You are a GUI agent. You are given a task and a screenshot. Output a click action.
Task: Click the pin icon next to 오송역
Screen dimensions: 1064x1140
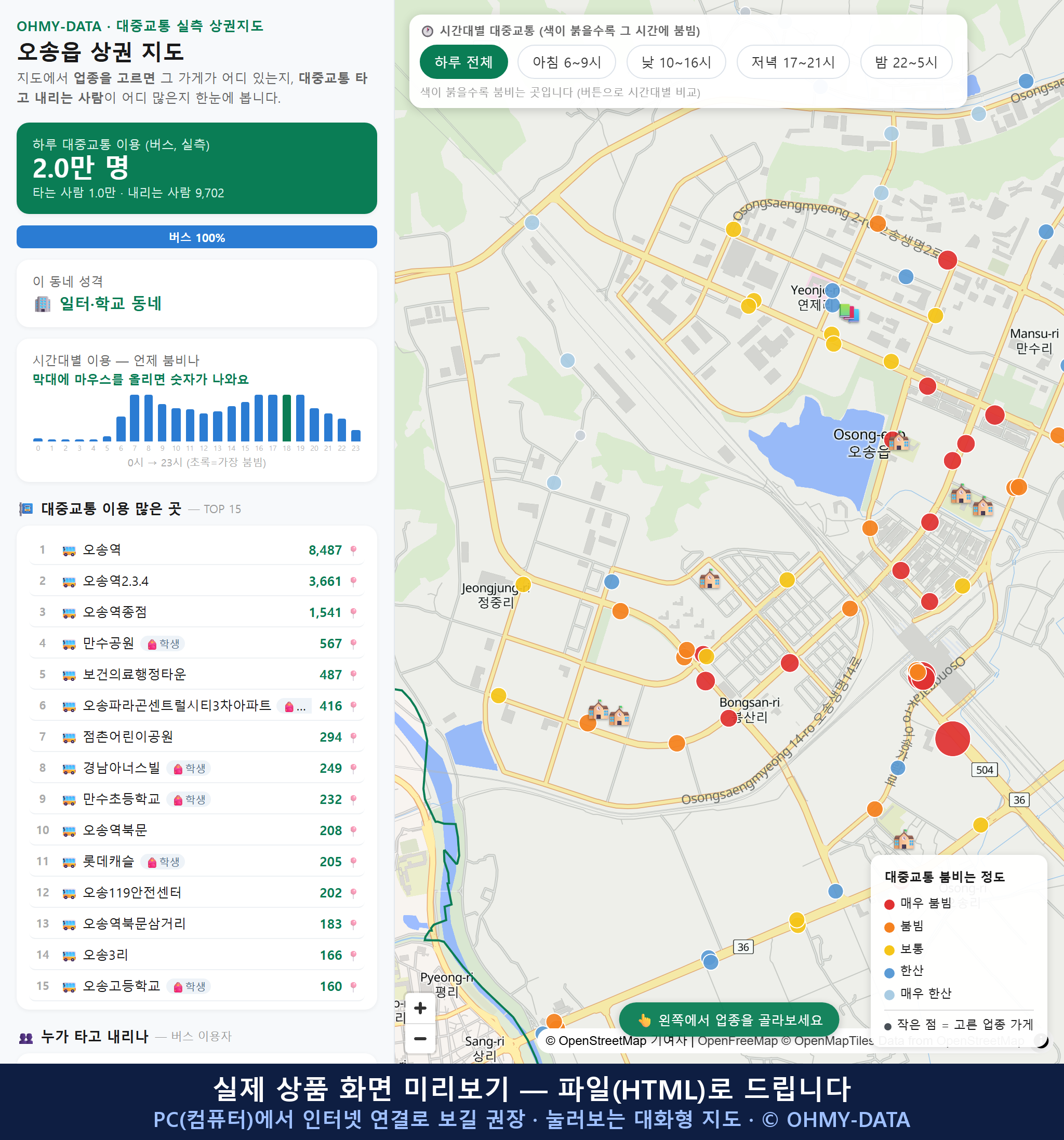(353, 551)
